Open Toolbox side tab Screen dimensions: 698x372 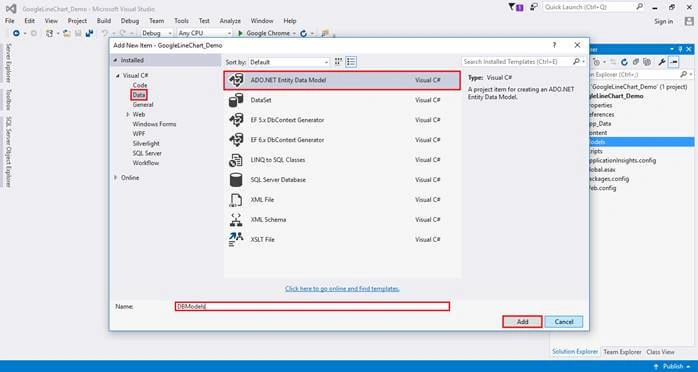click(8, 100)
